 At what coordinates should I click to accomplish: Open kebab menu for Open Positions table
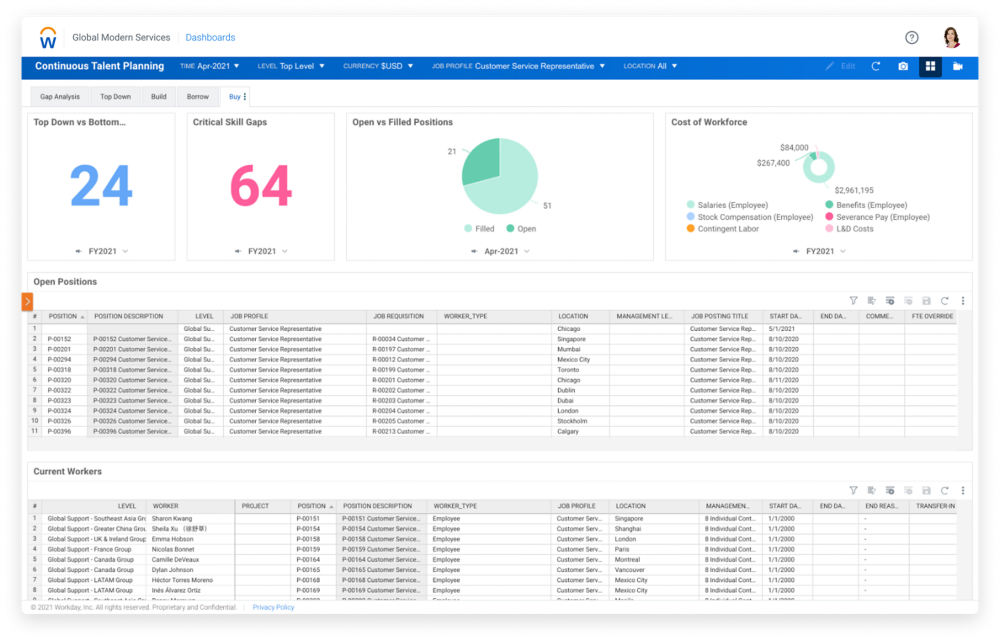click(x=963, y=300)
